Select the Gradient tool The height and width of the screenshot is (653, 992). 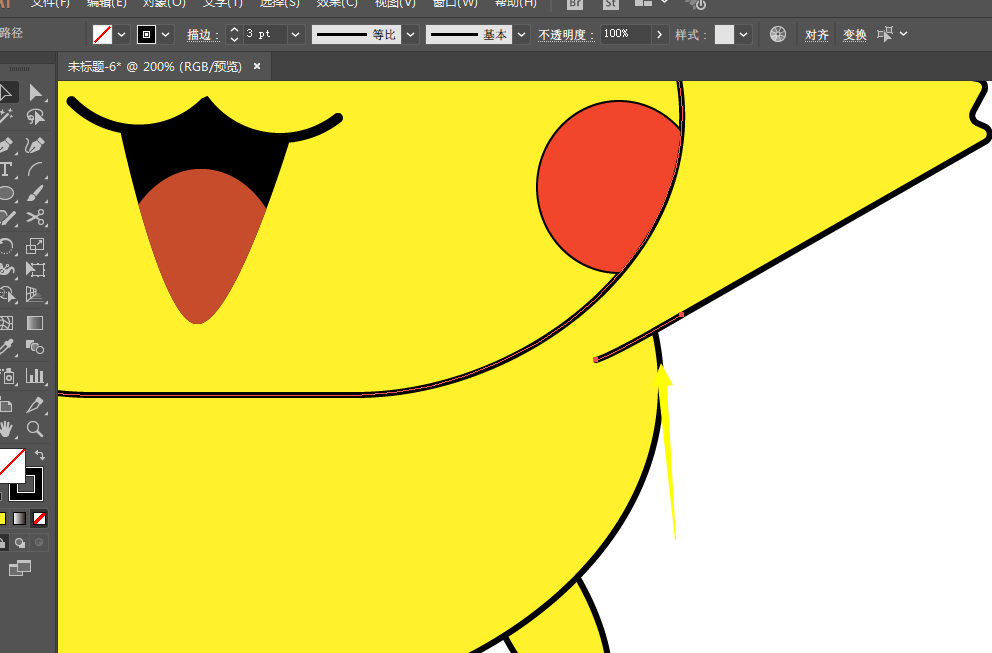coord(35,323)
